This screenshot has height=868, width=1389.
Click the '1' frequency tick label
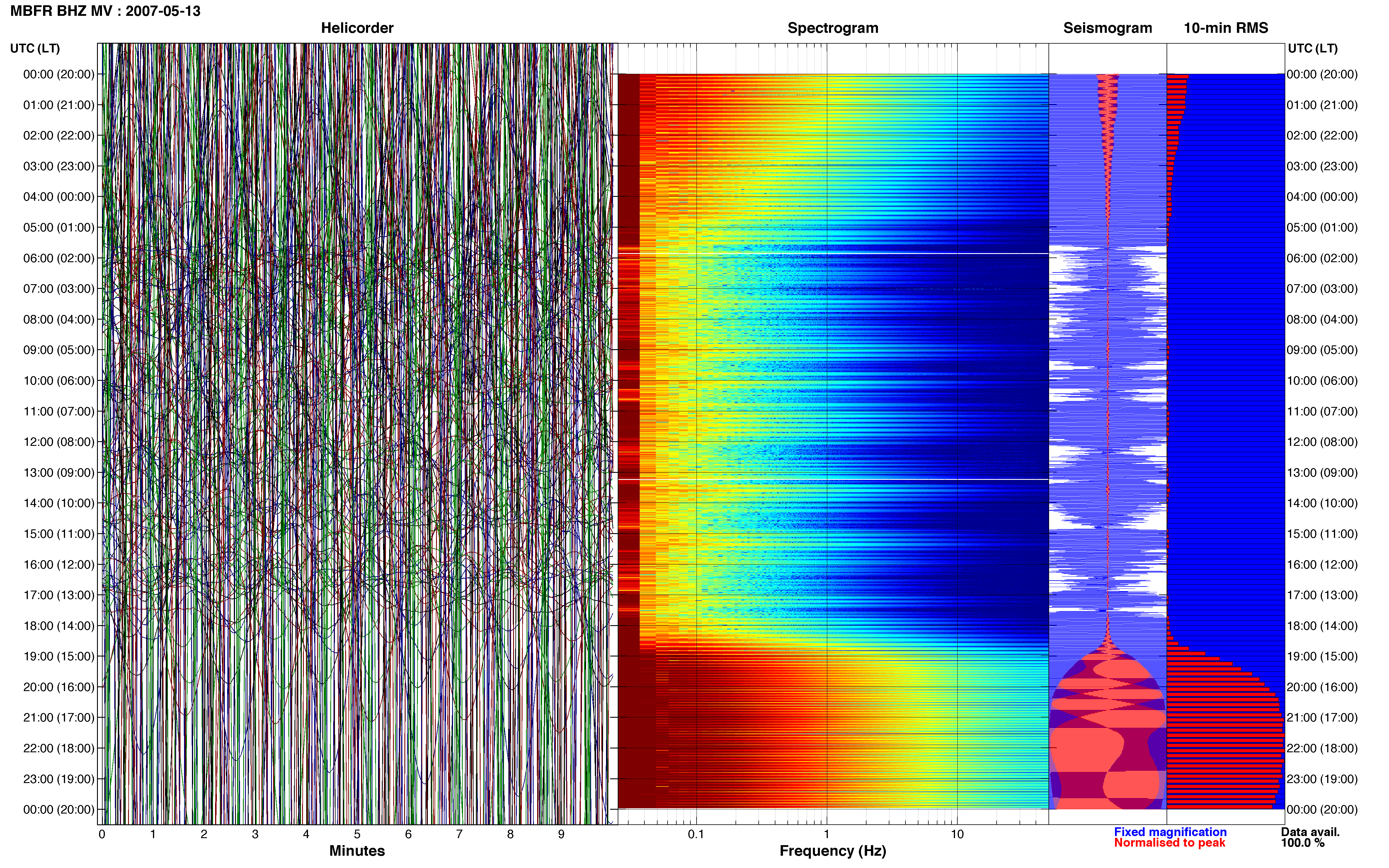[x=826, y=834]
